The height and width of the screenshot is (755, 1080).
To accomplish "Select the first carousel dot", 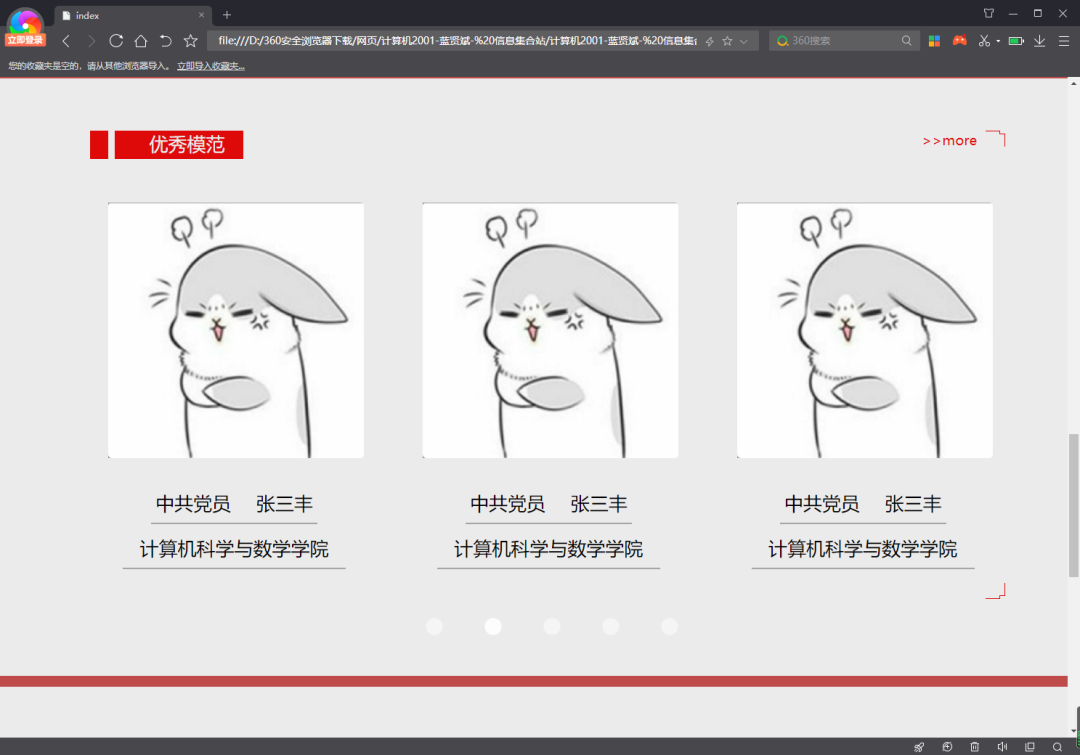I will click(434, 626).
